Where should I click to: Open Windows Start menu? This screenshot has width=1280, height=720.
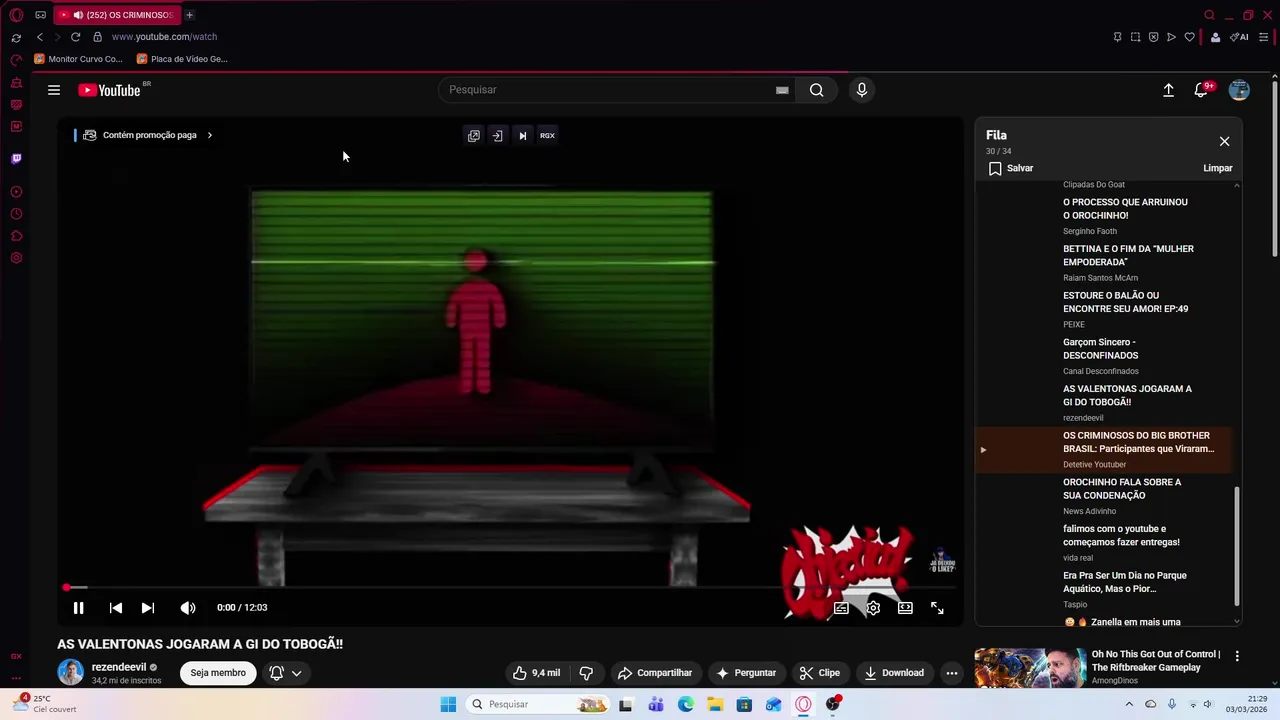(448, 704)
